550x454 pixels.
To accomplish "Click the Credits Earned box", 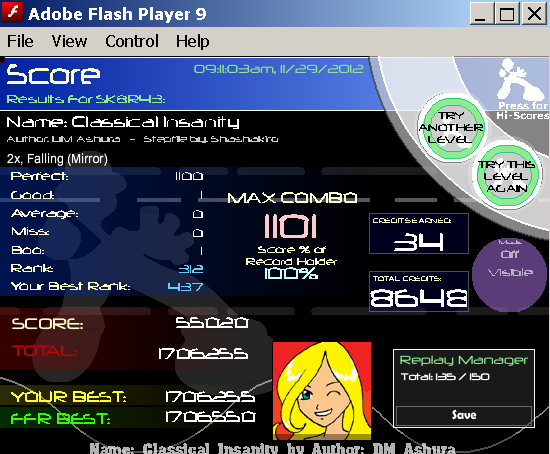I will [419, 233].
